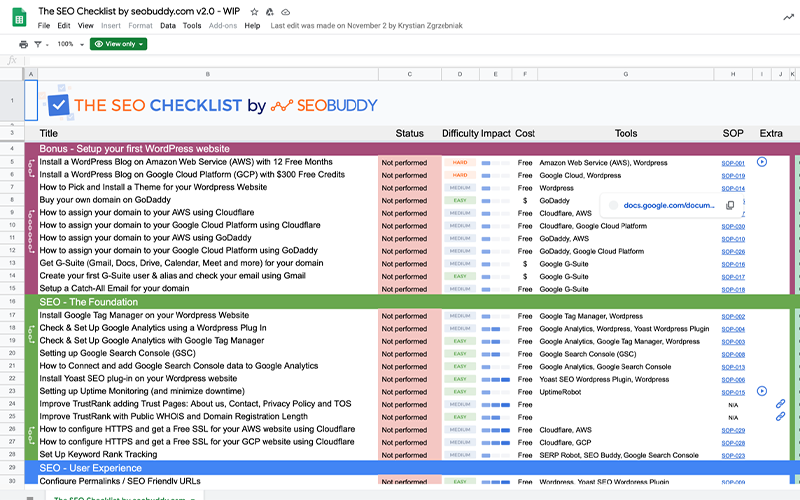
Task: Click the HARD difficulty tag for AWS install row
Action: click(460, 162)
